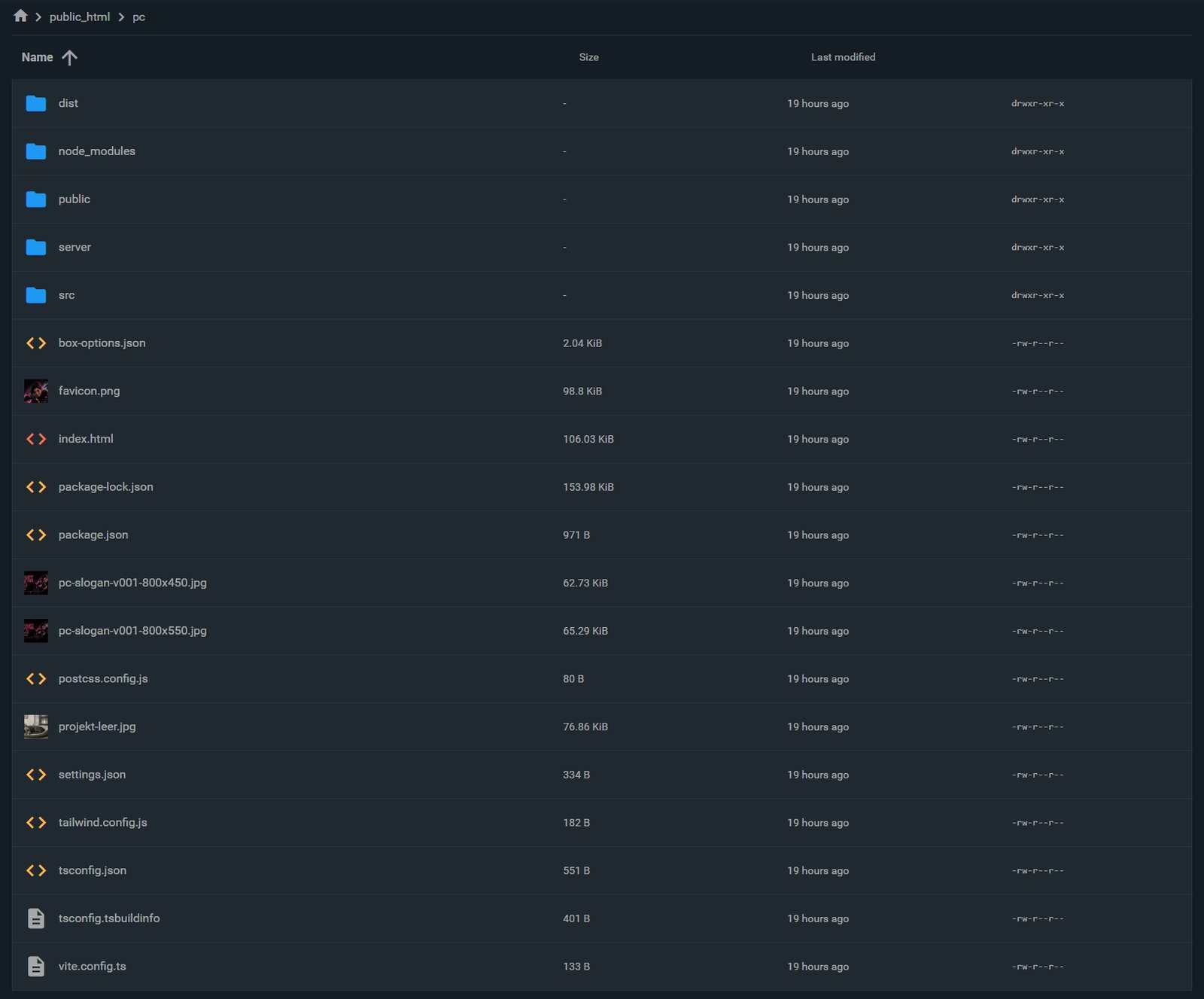1204x999 pixels.
Task: Select the tsconfig.tsbuildinfo file name
Action: [x=109, y=918]
